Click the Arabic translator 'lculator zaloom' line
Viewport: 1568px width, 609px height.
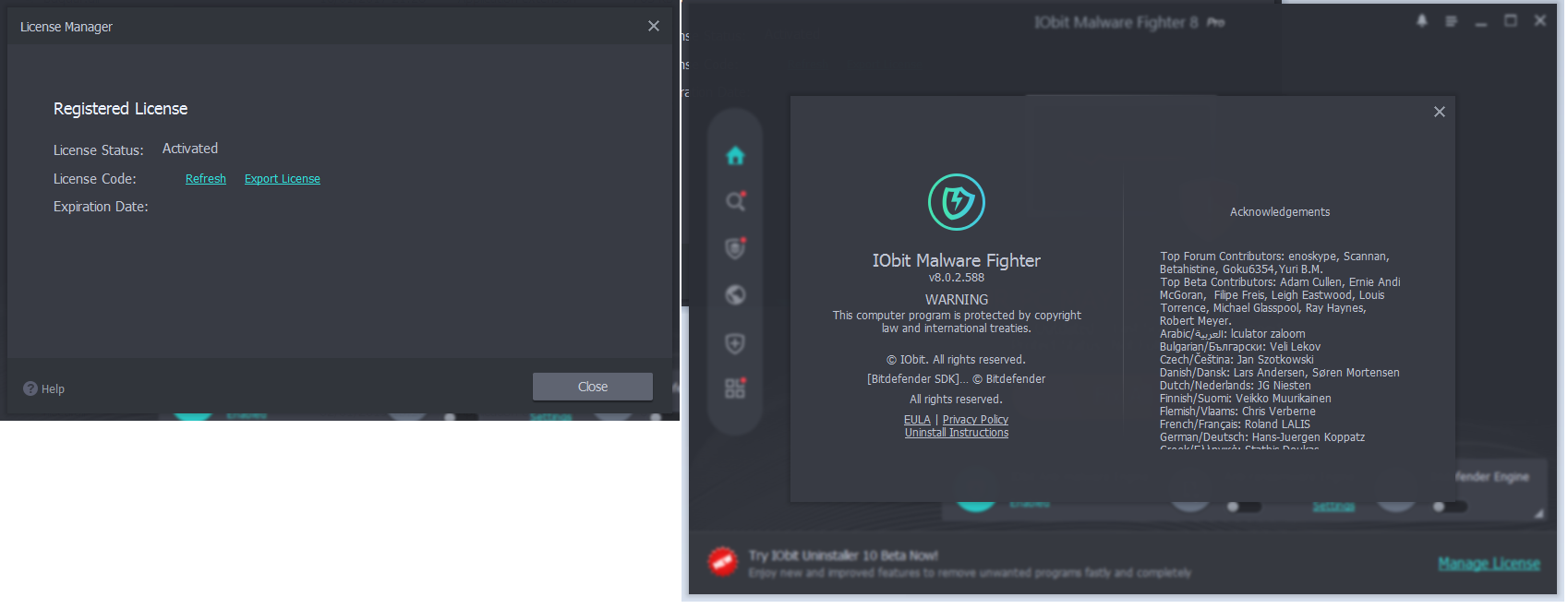[1233, 334]
